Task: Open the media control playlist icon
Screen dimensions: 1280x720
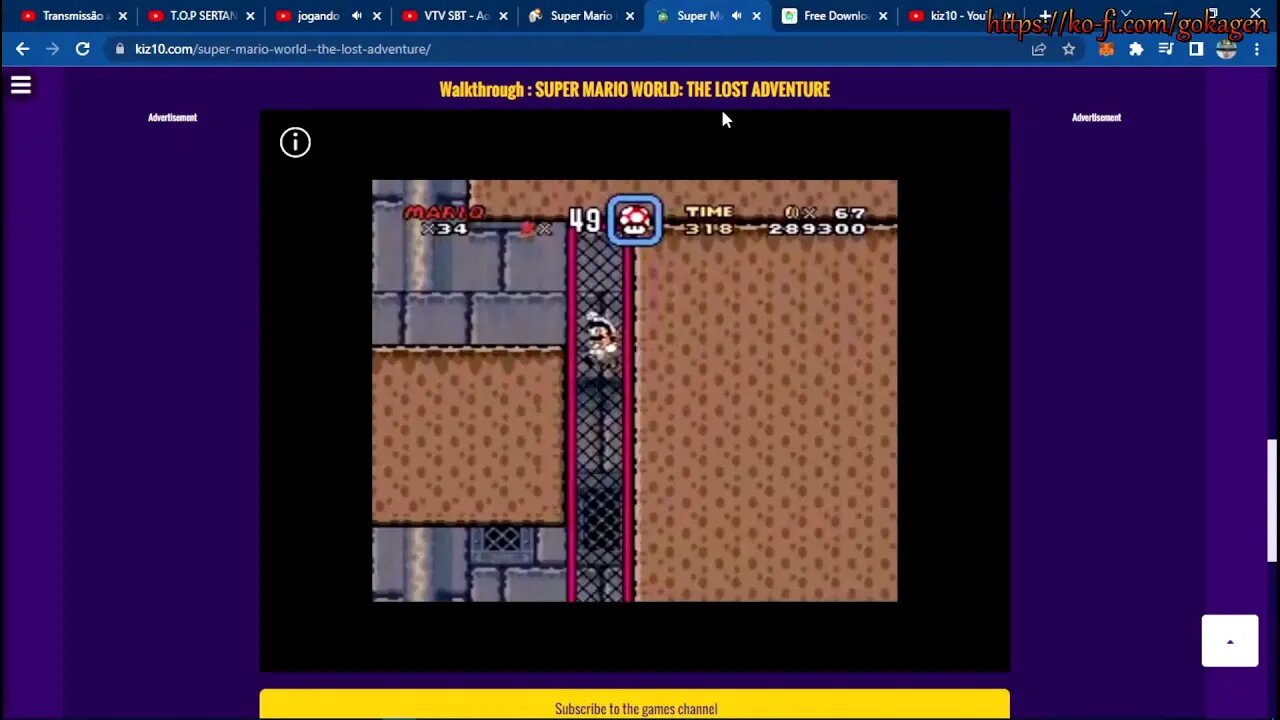Action: 1166,49
